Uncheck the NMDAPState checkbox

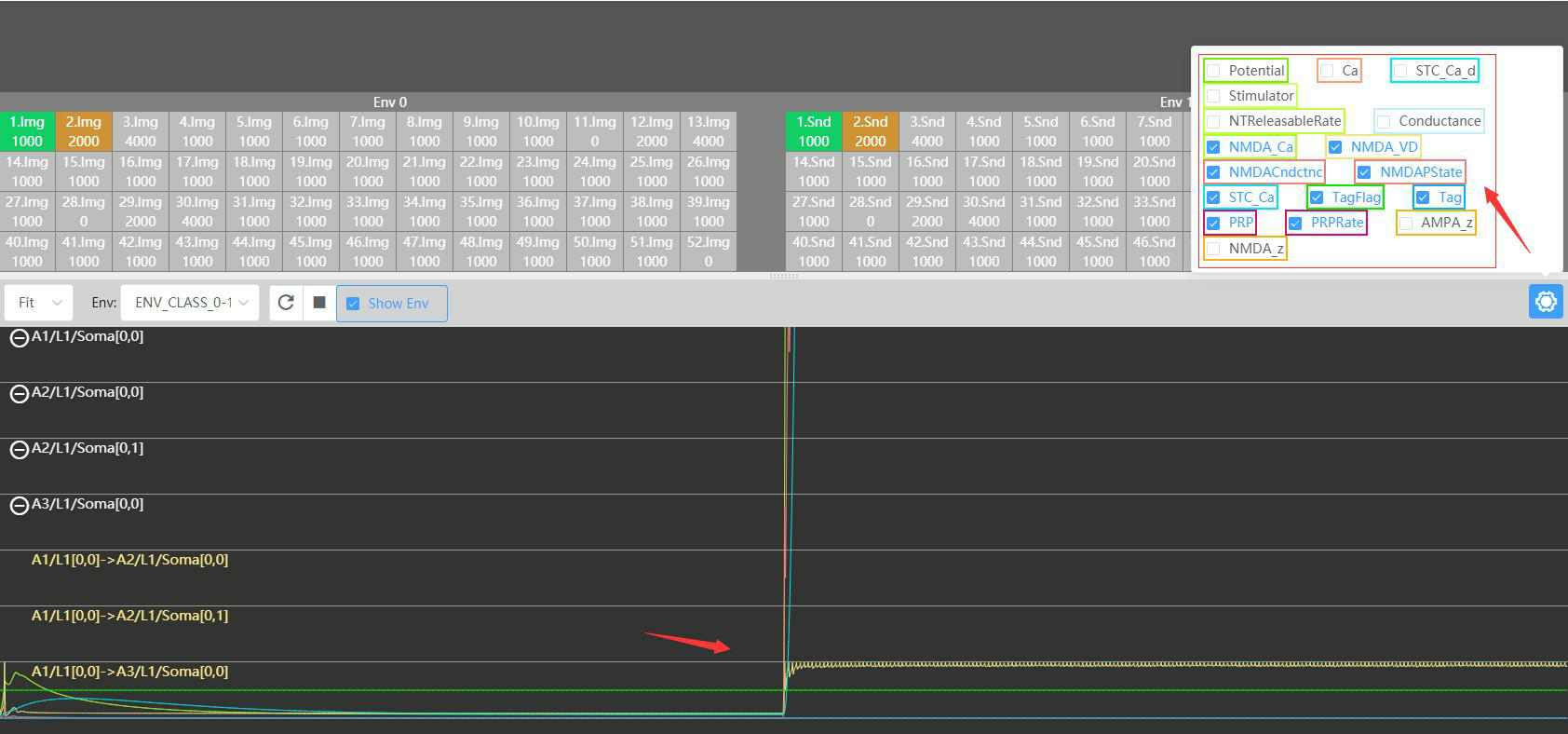point(1364,172)
